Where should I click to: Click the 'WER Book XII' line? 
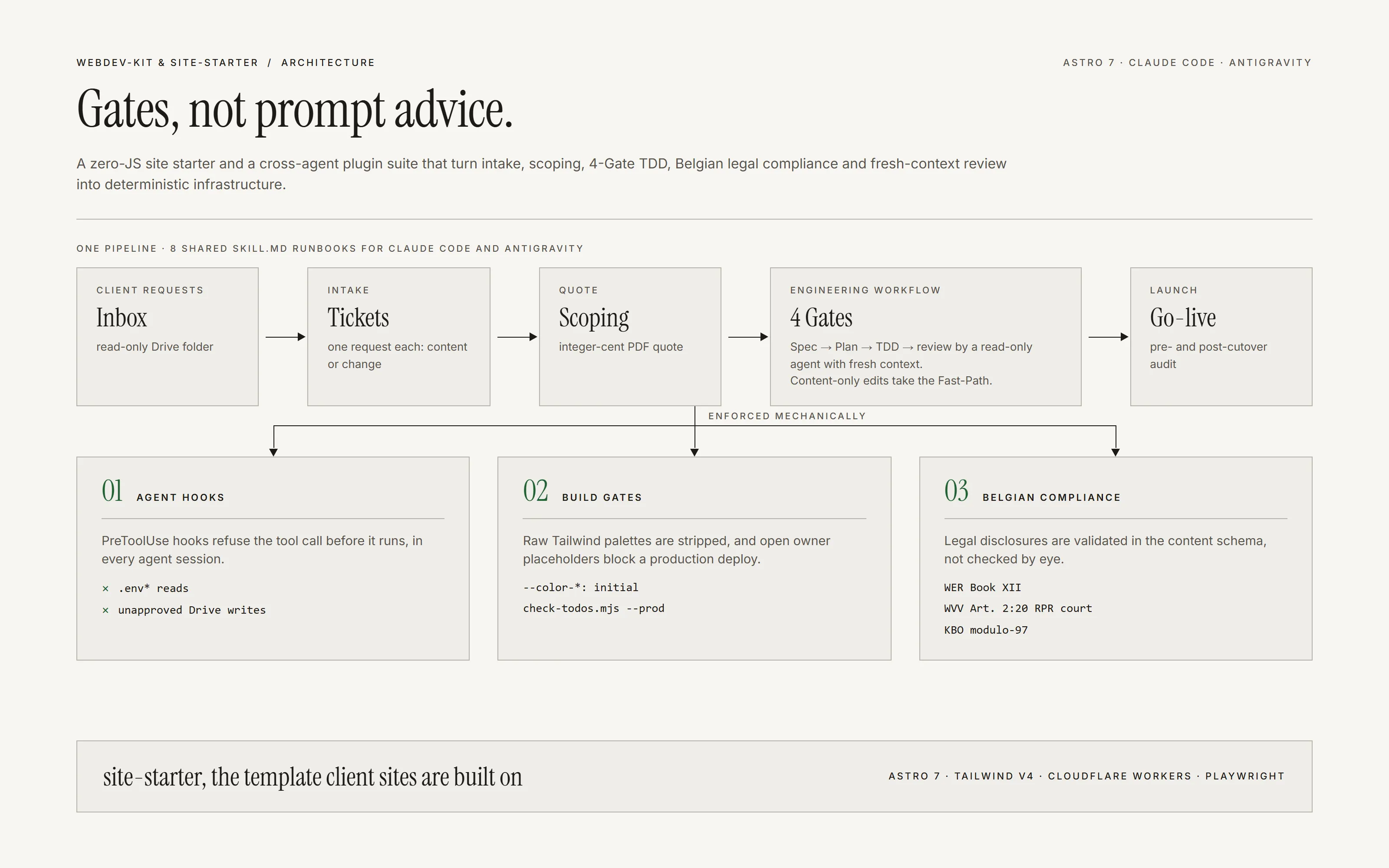tap(982, 588)
